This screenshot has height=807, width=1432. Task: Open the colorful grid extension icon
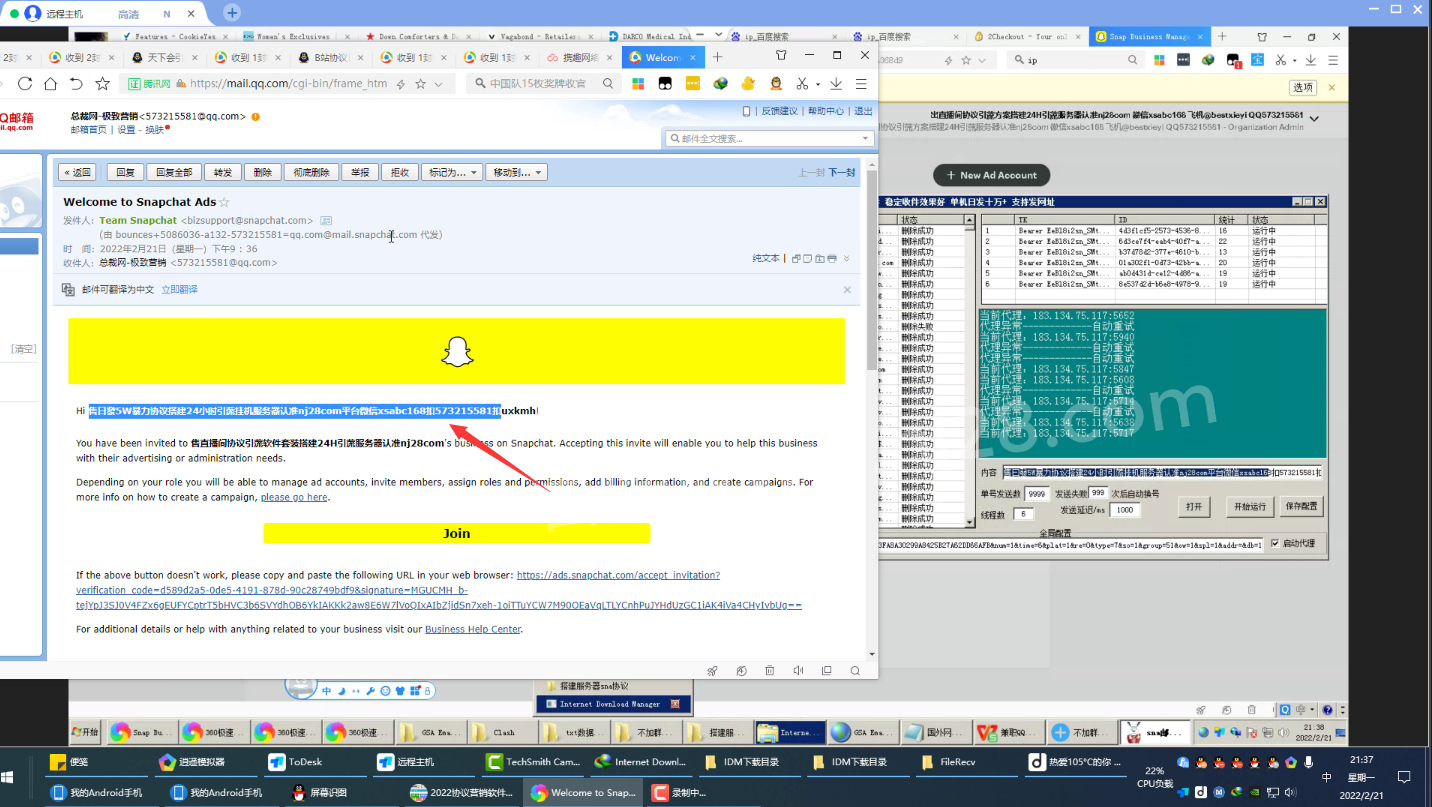[x=638, y=84]
